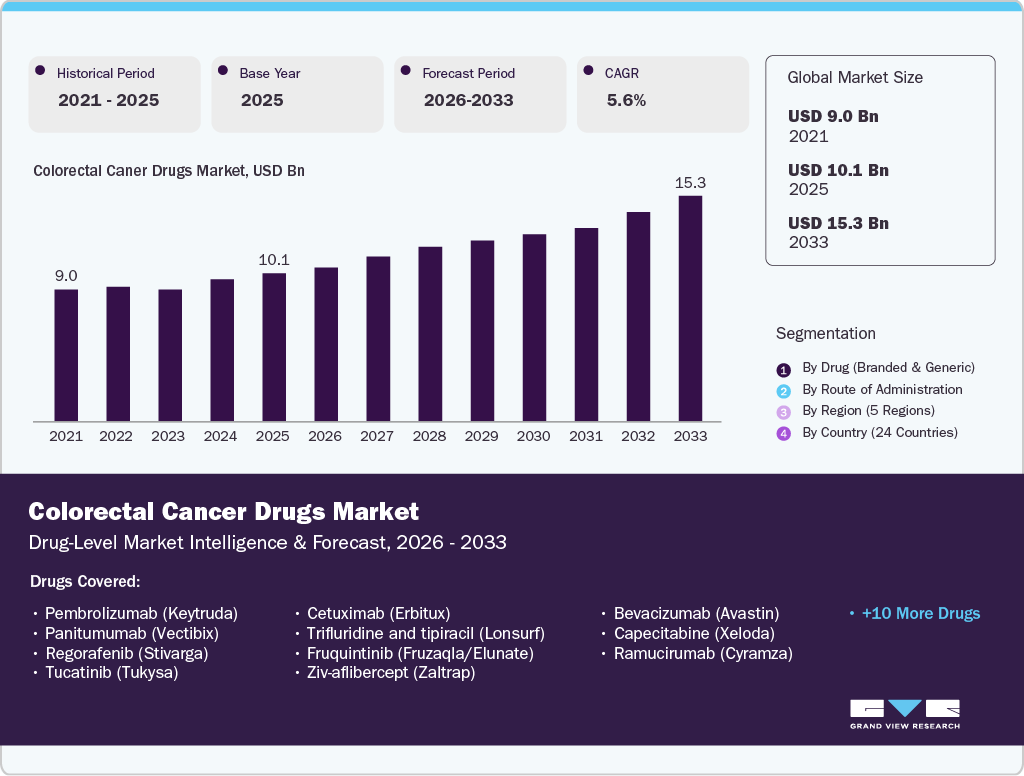Image resolution: width=1024 pixels, height=776 pixels.
Task: Click the CAGR 5.6% value
Action: click(626, 100)
